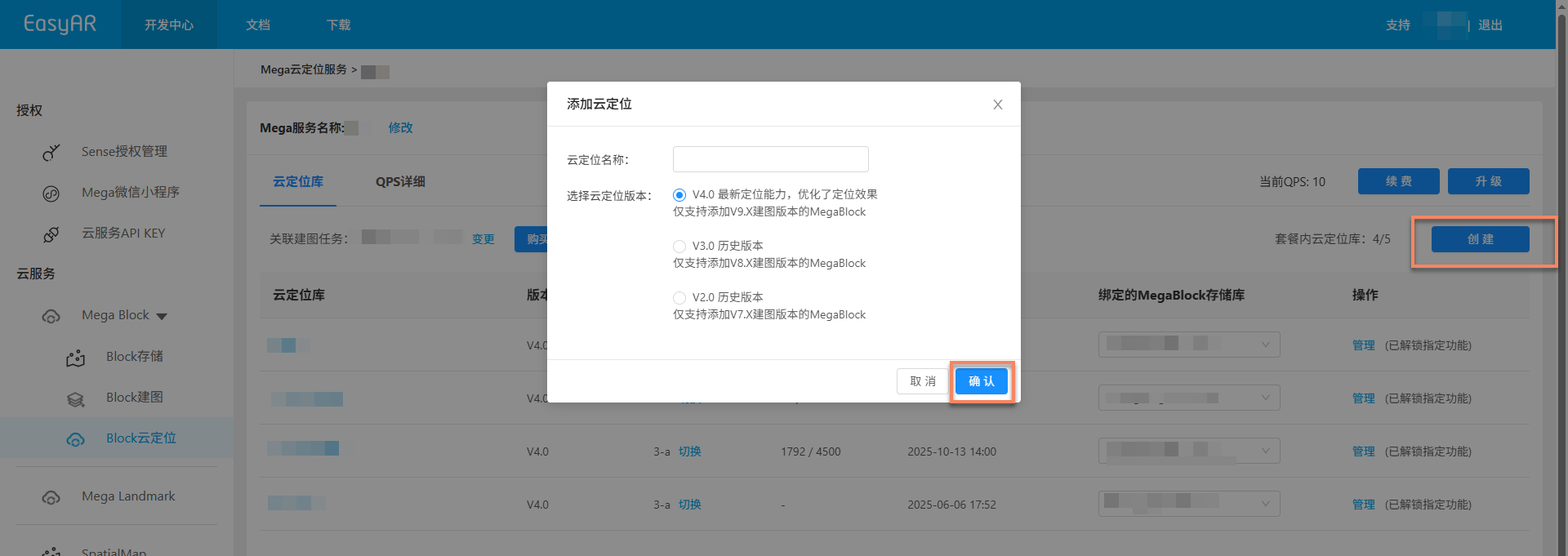Click the Mega微信小程序 sidebar icon
This screenshot has width=1568, height=556.
[51, 193]
